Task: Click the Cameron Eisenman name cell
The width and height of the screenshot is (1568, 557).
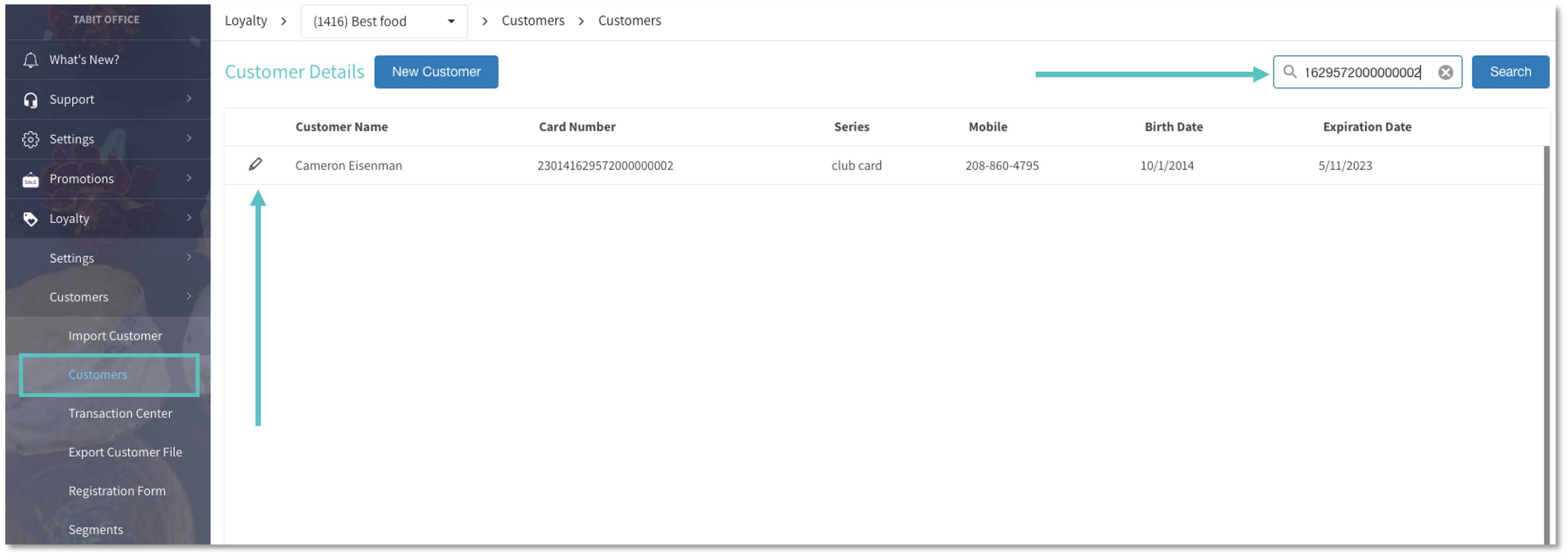Action: coord(349,166)
